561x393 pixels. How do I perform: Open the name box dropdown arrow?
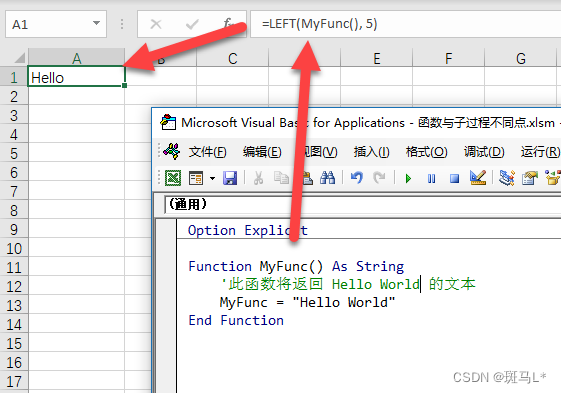pyautogui.click(x=96, y=23)
